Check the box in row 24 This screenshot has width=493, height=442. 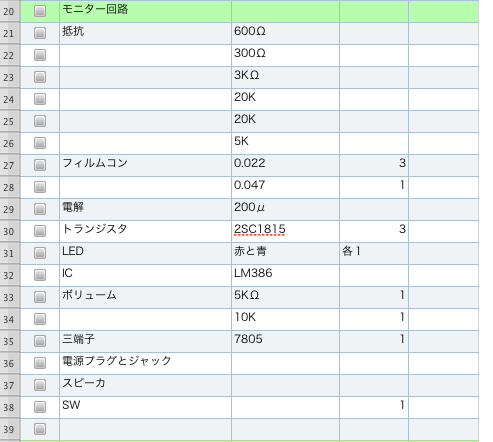40,99
